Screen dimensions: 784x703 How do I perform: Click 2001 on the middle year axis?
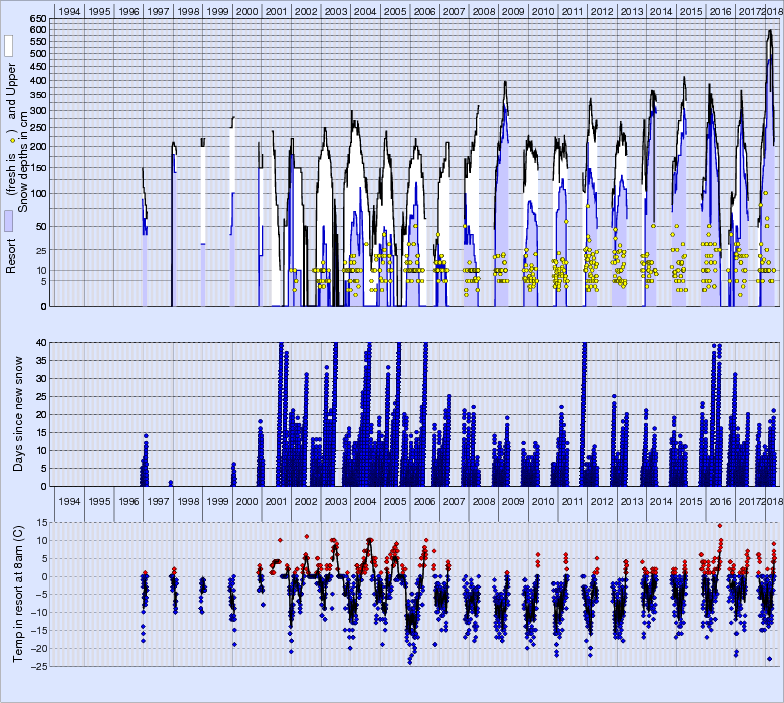tap(276, 501)
